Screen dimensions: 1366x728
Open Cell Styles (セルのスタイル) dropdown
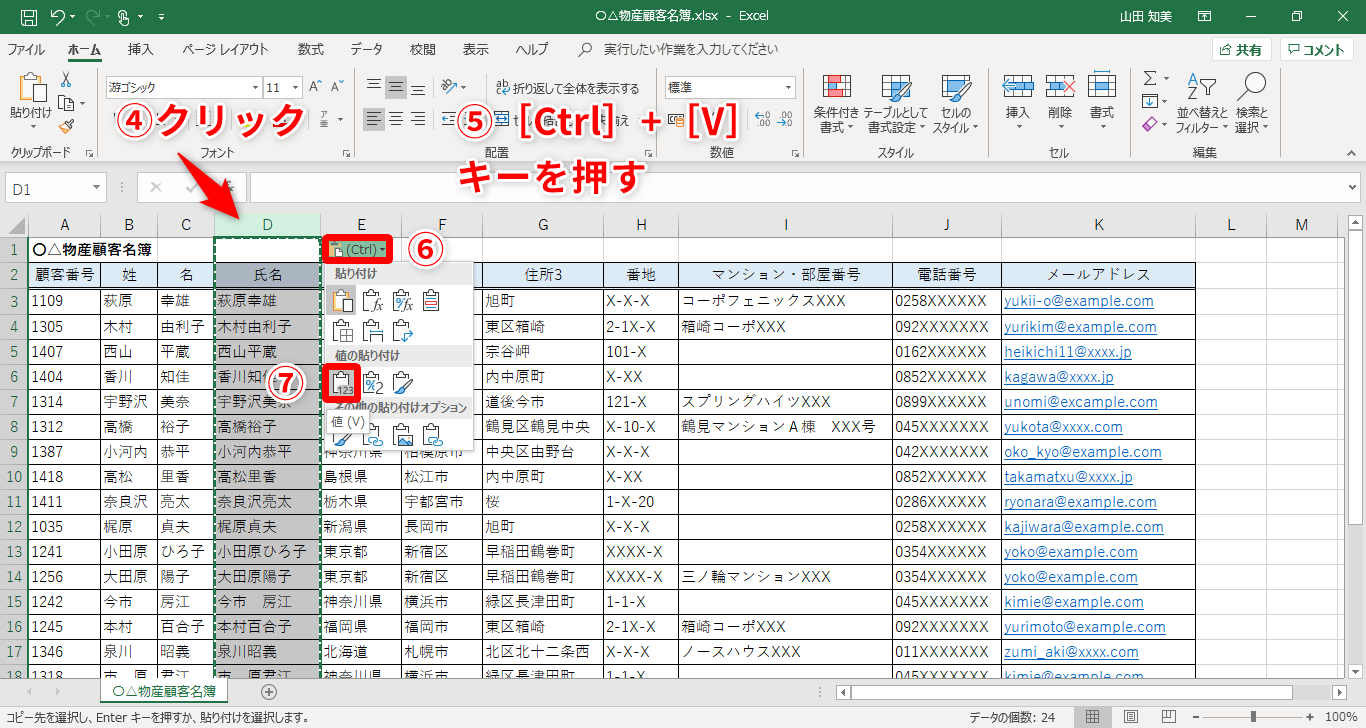pos(956,103)
